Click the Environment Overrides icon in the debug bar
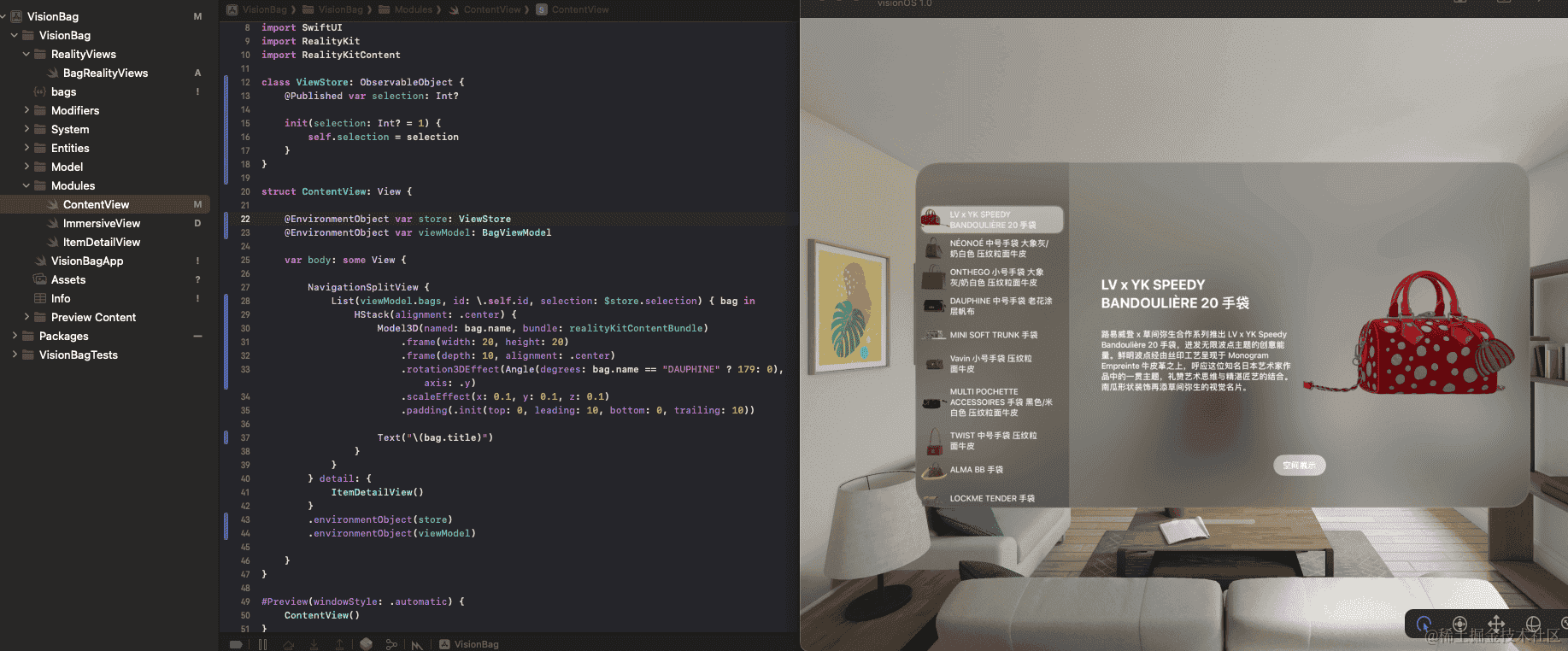The image size is (1568, 651). coord(417,645)
